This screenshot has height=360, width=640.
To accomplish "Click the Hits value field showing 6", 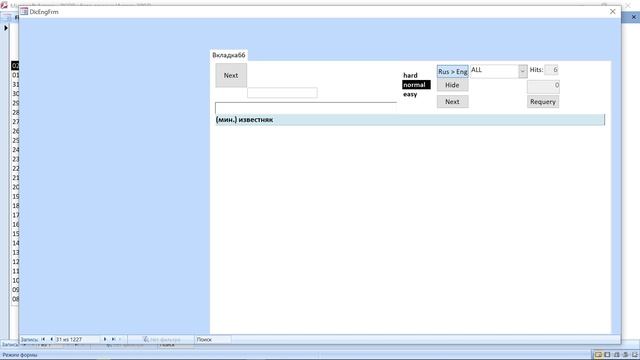I will pyautogui.click(x=551, y=70).
